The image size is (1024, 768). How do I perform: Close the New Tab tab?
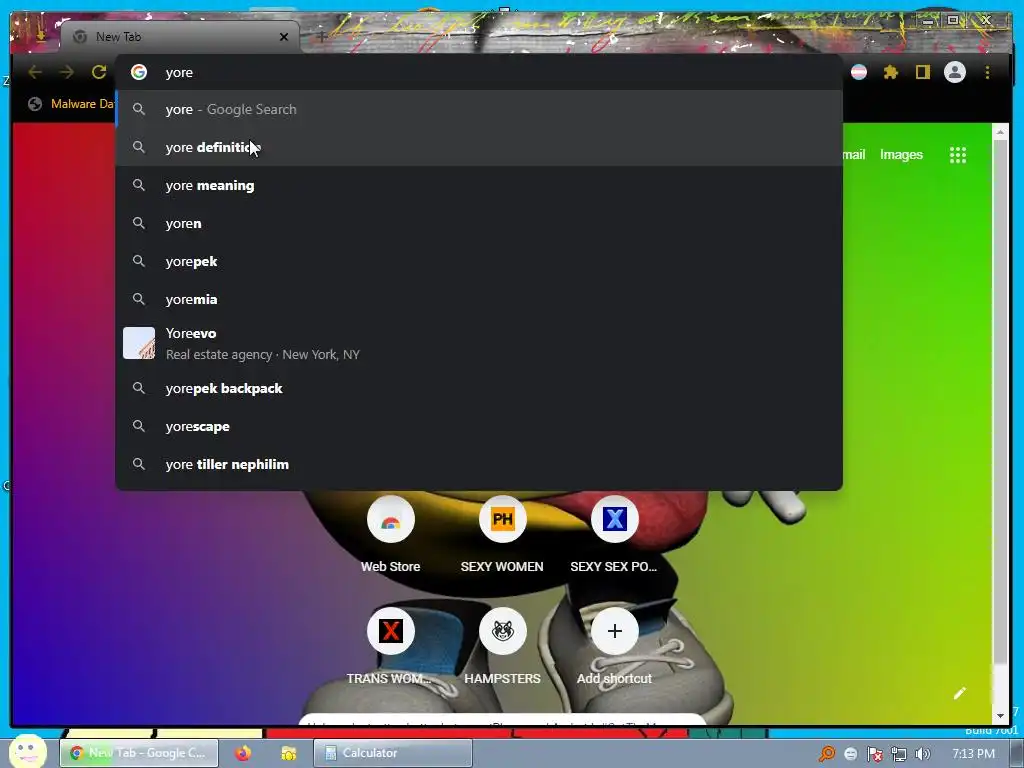click(x=284, y=37)
